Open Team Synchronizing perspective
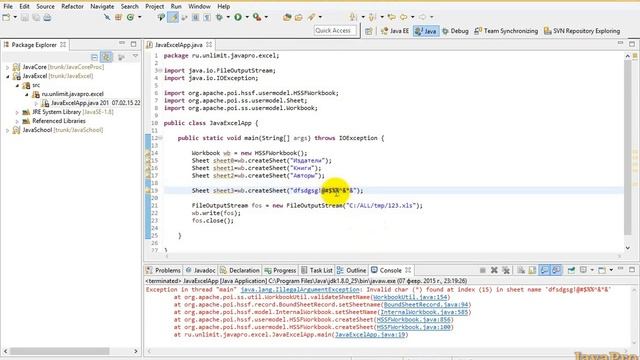The image size is (640, 360). coord(506,31)
